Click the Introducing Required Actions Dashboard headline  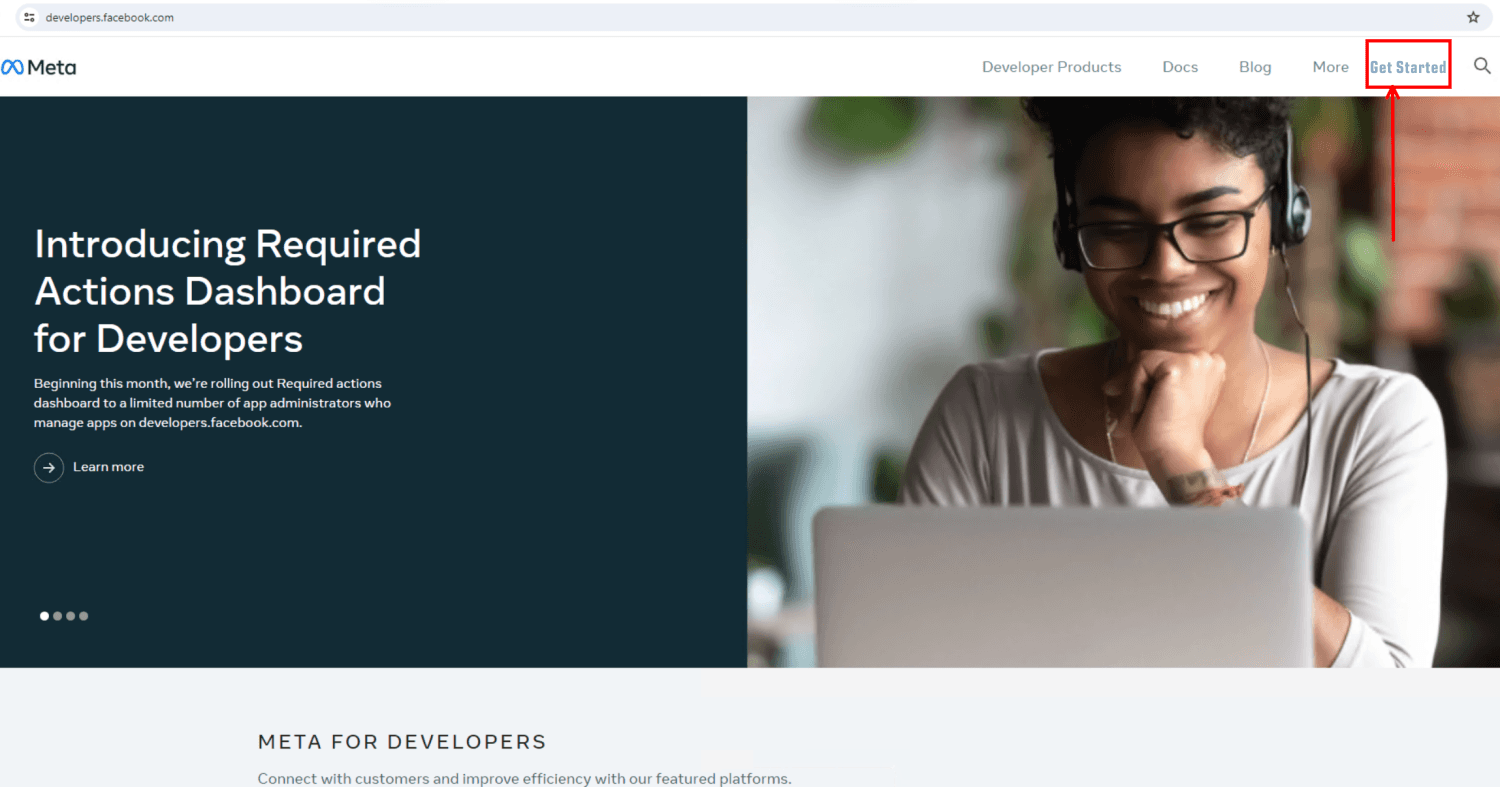pyautogui.click(x=228, y=291)
